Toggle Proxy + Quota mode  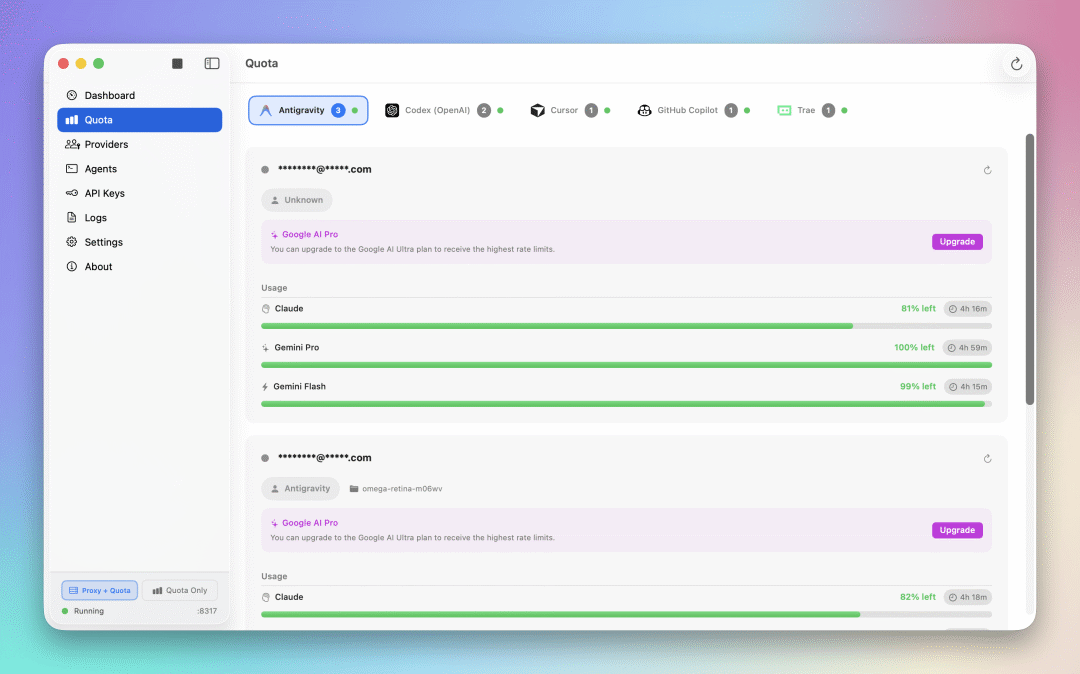pos(99,590)
